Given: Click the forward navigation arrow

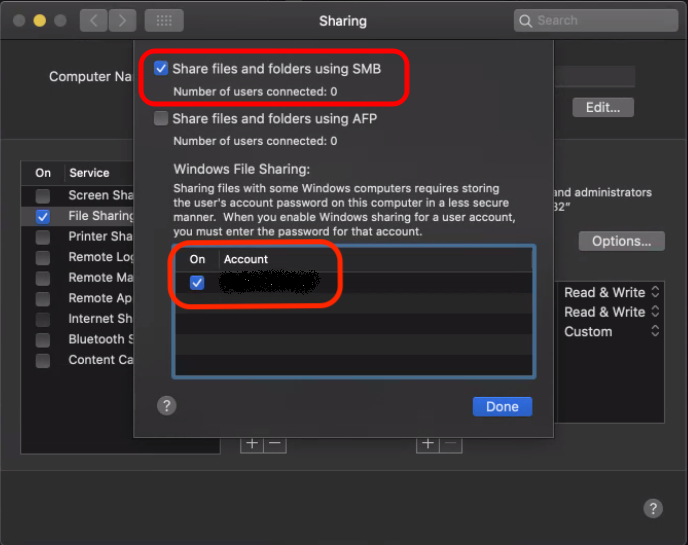Looking at the screenshot, I should [x=122, y=20].
